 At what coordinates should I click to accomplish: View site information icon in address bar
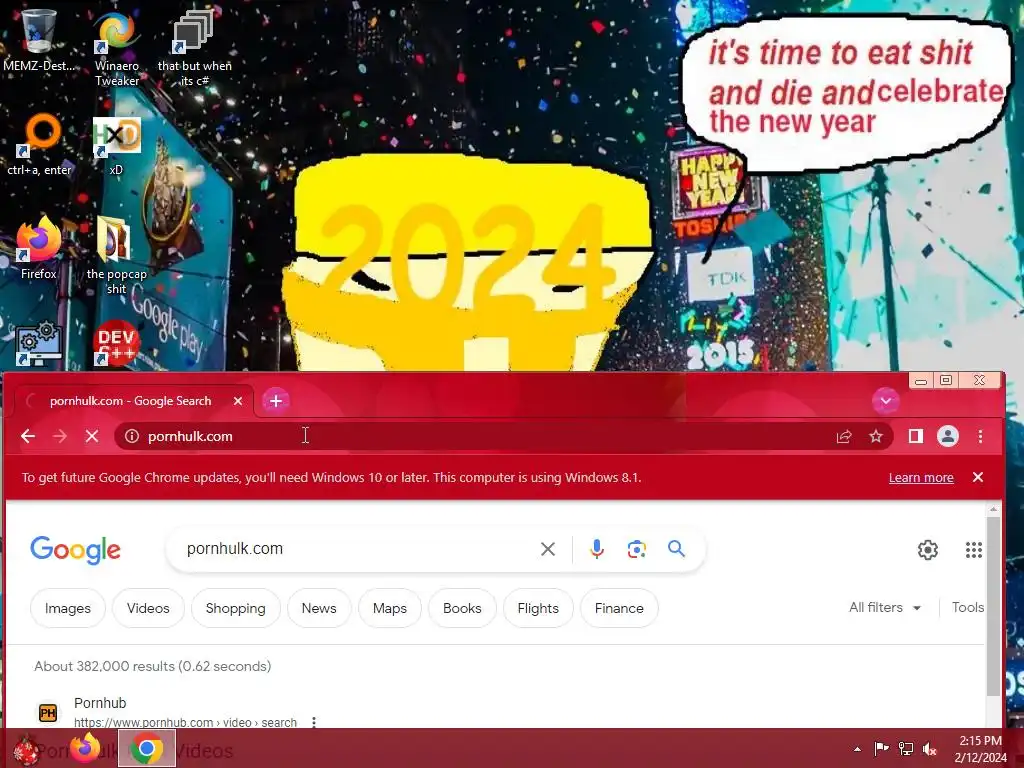pyautogui.click(x=132, y=436)
